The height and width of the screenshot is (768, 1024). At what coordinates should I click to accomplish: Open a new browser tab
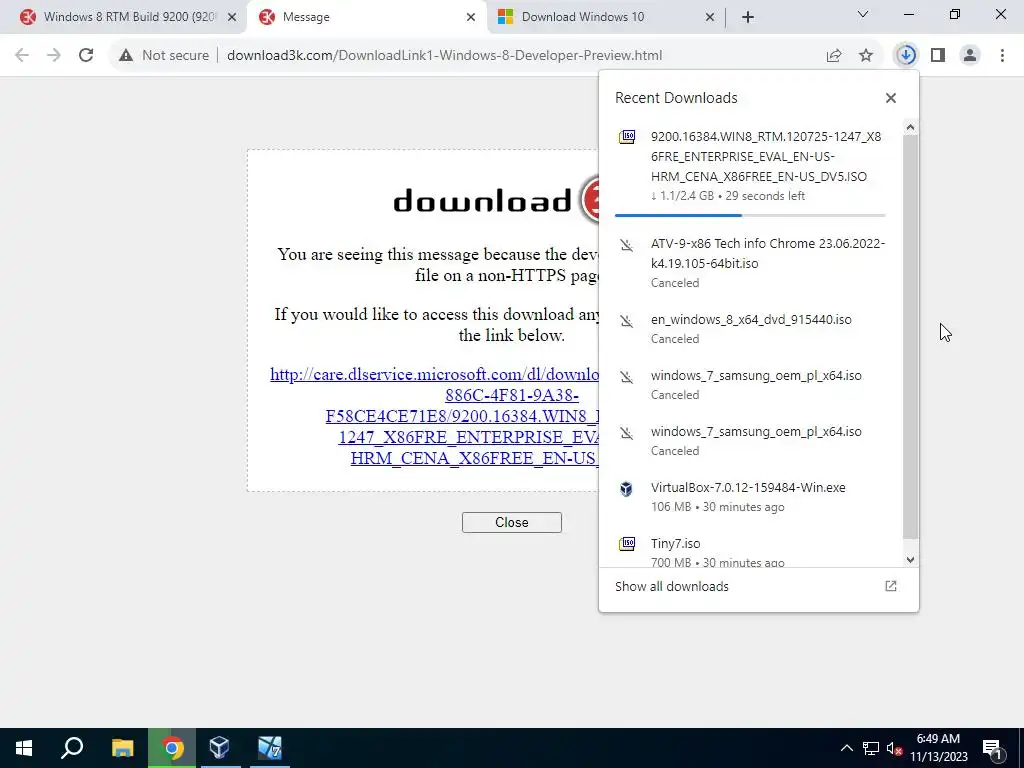click(748, 17)
